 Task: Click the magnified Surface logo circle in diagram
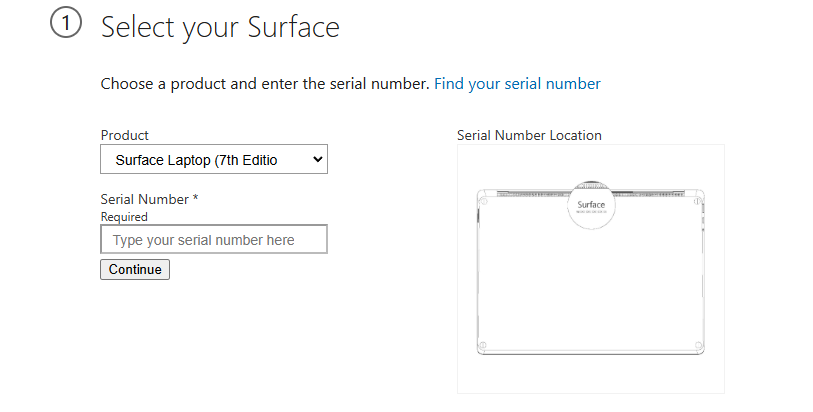pos(591,205)
